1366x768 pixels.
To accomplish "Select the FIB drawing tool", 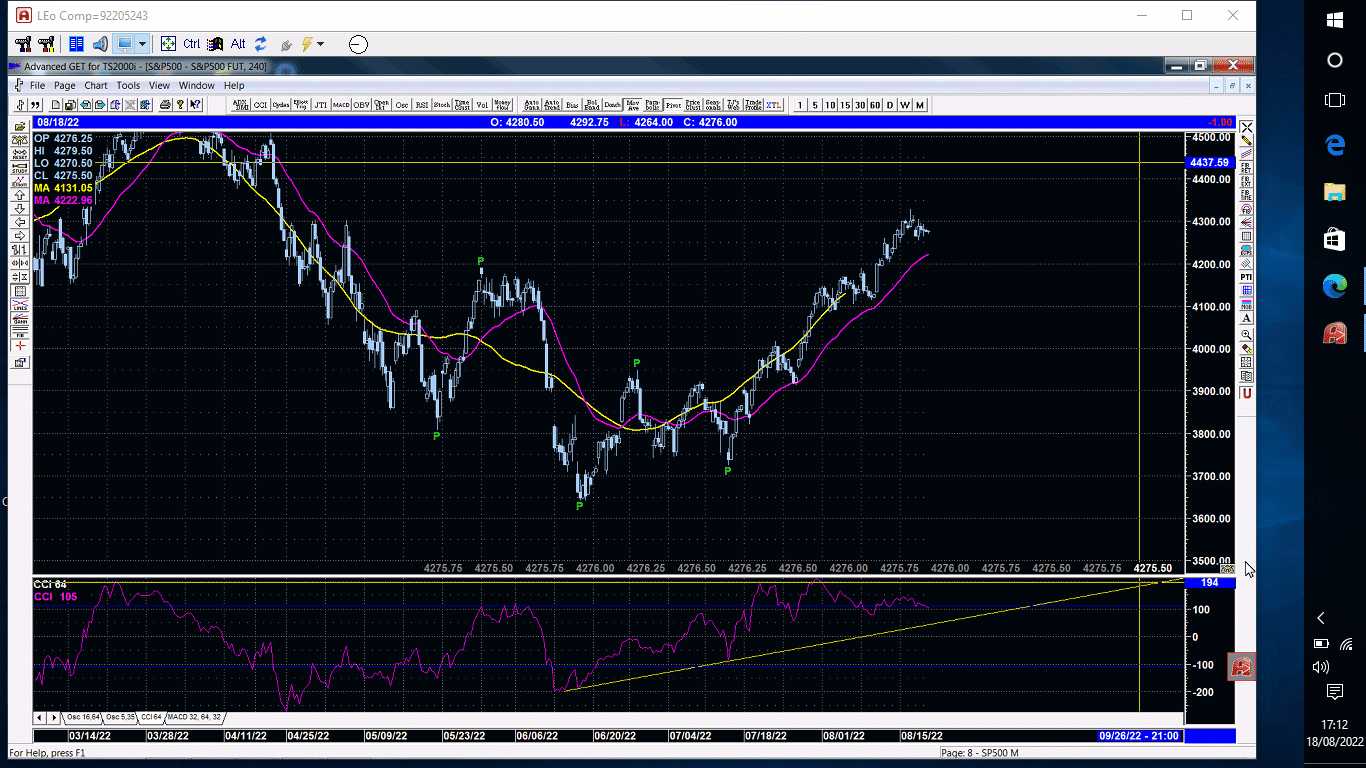I will 20,331.
